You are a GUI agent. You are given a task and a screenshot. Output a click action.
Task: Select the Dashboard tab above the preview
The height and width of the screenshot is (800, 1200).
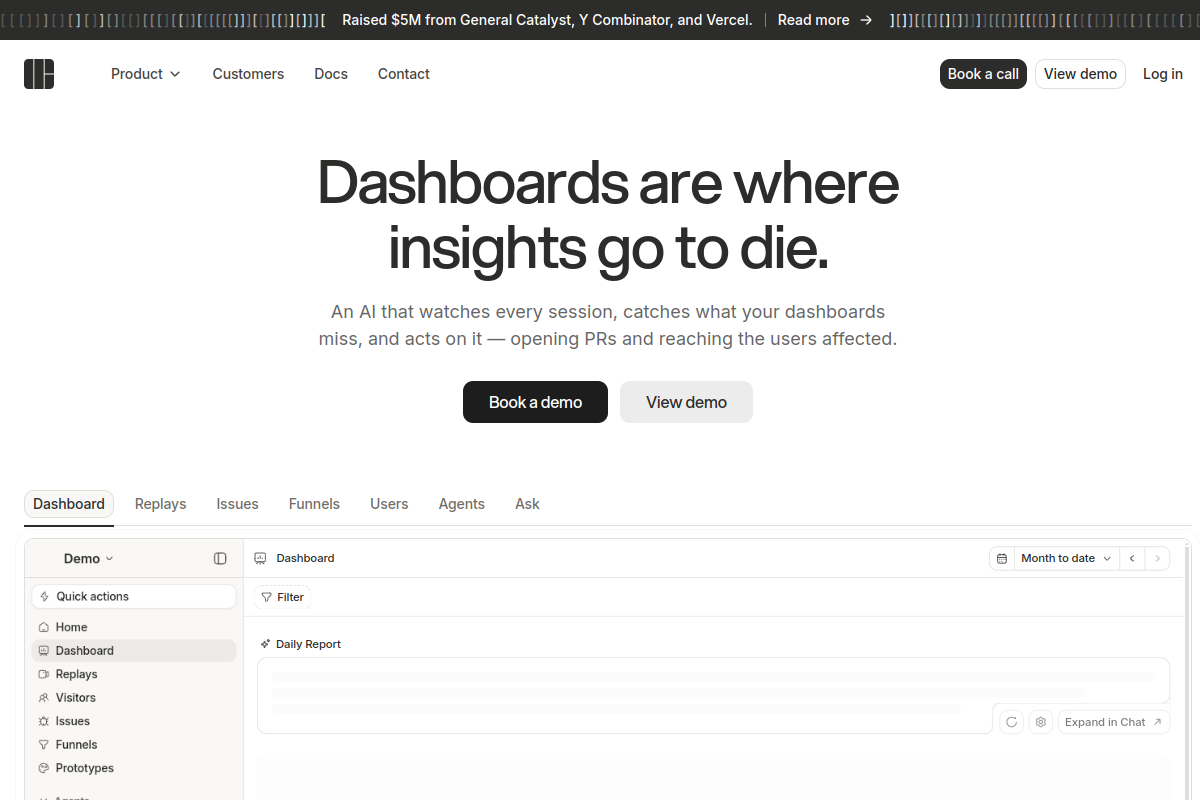point(69,504)
